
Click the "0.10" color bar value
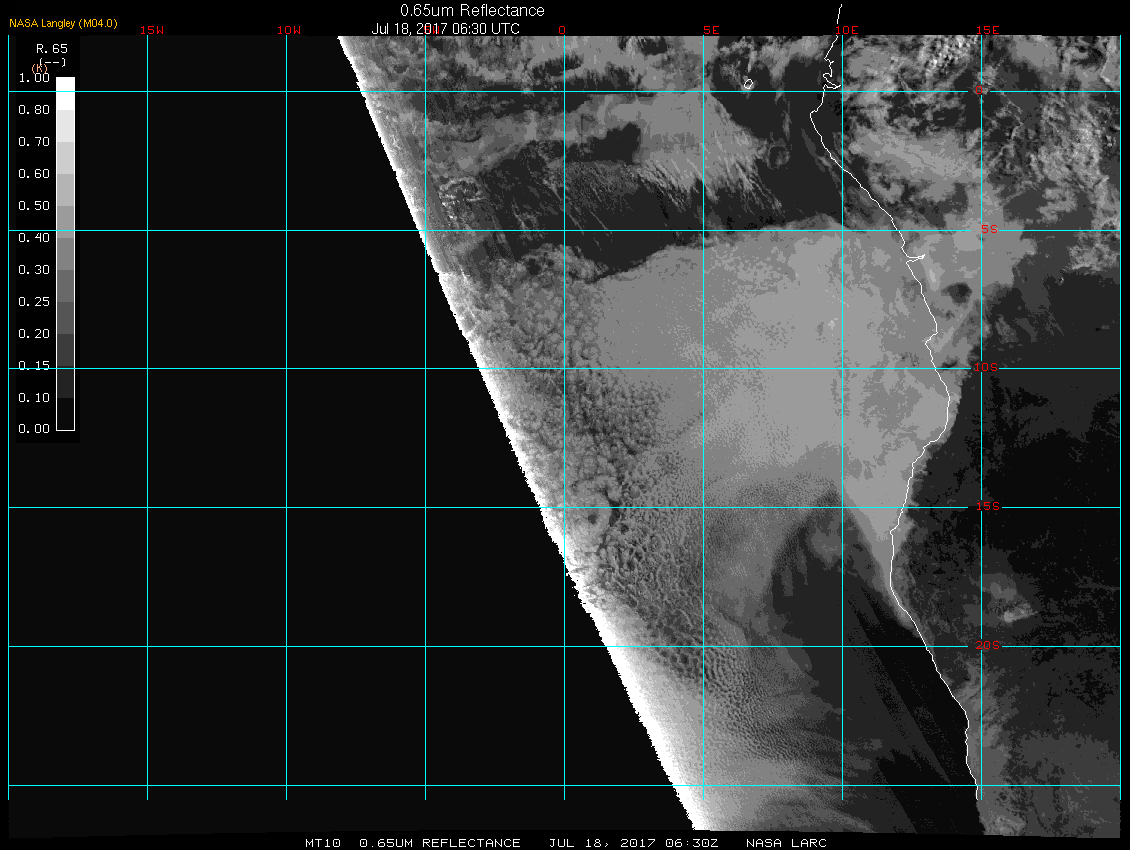pyautogui.click(x=34, y=397)
